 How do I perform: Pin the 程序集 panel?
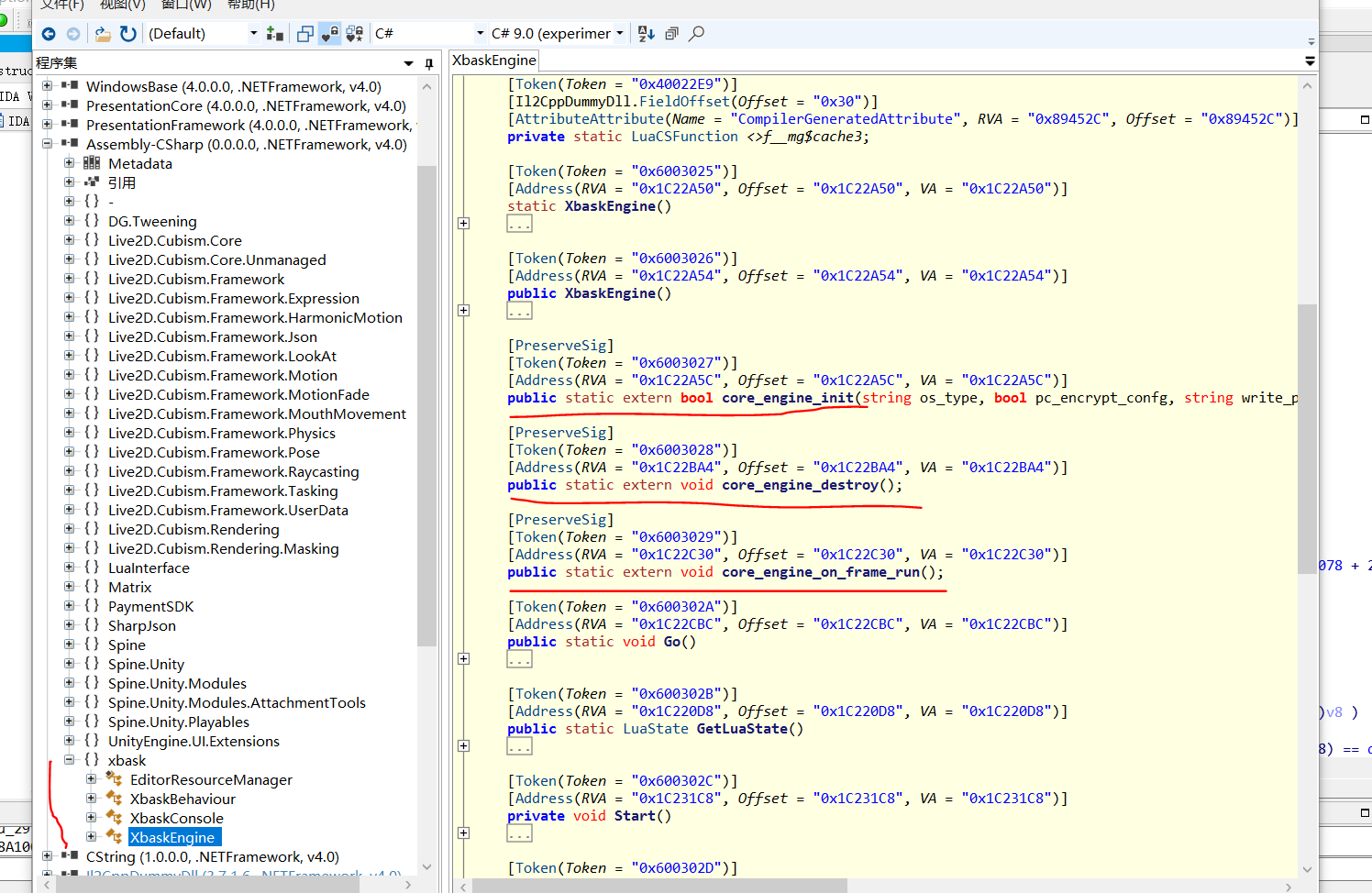coord(428,63)
